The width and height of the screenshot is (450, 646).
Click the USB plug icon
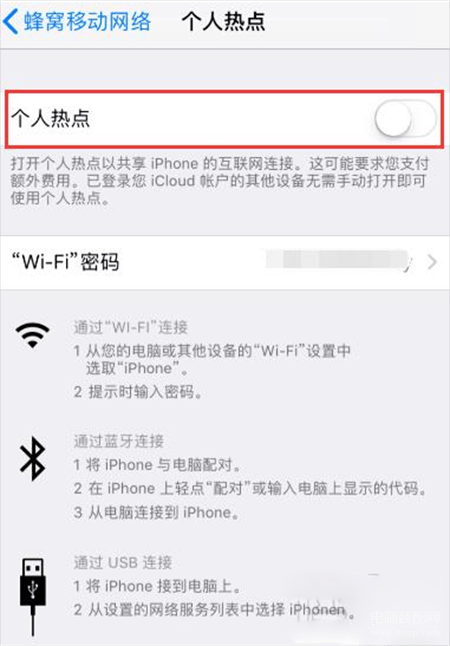click(x=33, y=597)
